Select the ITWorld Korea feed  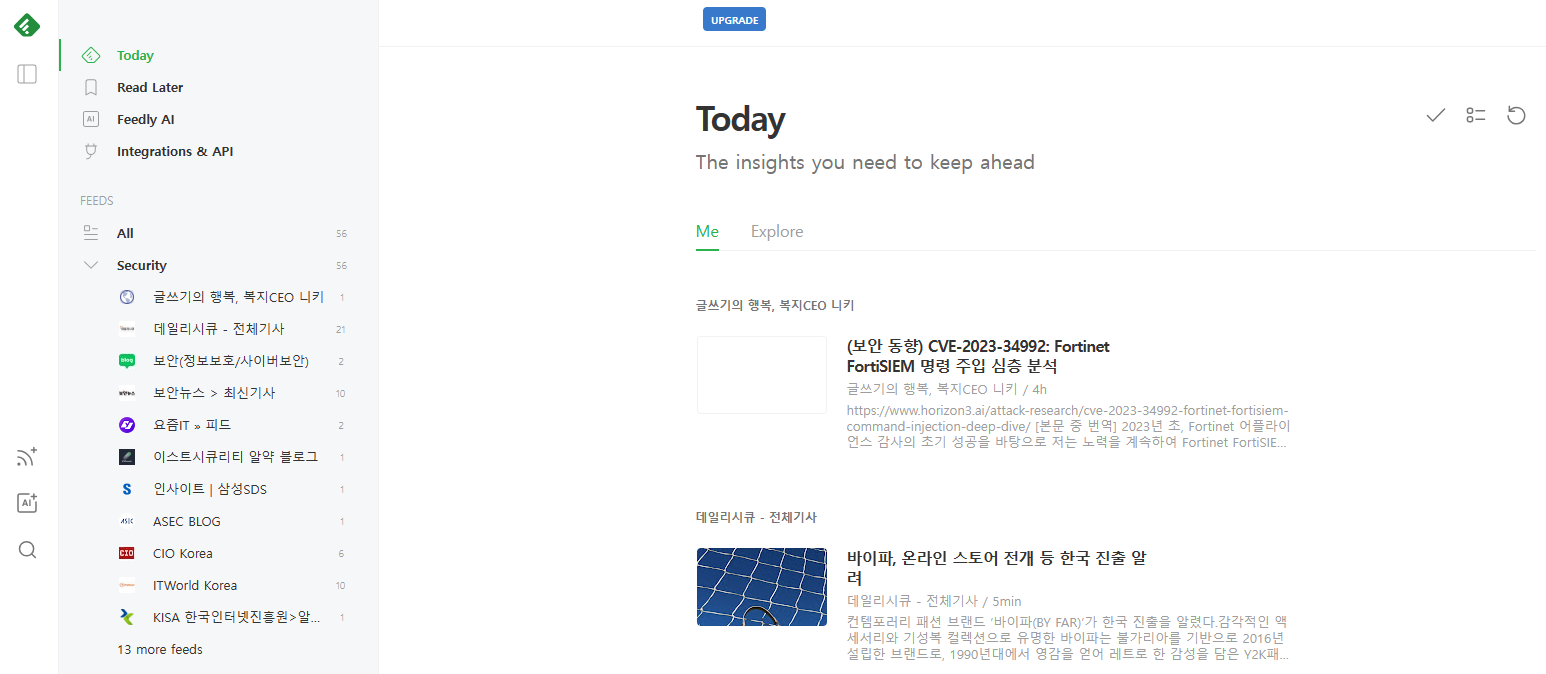tap(195, 585)
